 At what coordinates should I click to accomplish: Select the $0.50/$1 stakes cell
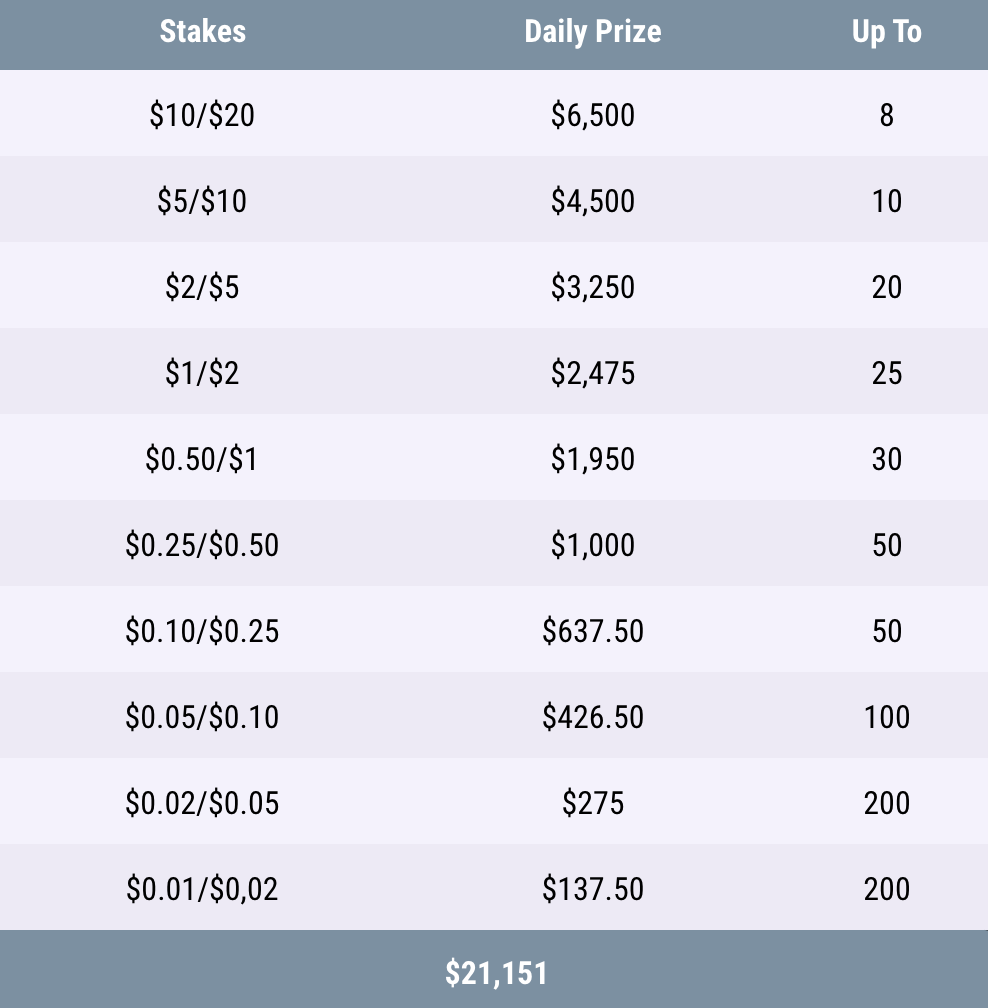tap(202, 460)
